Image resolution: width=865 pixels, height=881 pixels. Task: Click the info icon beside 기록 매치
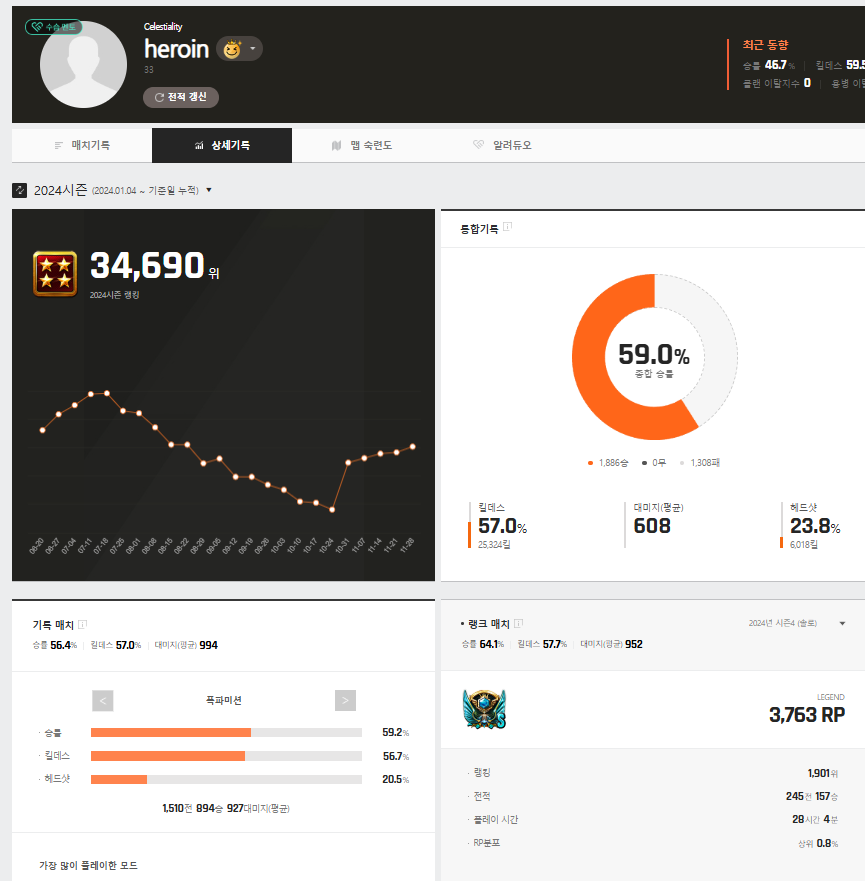coord(83,623)
